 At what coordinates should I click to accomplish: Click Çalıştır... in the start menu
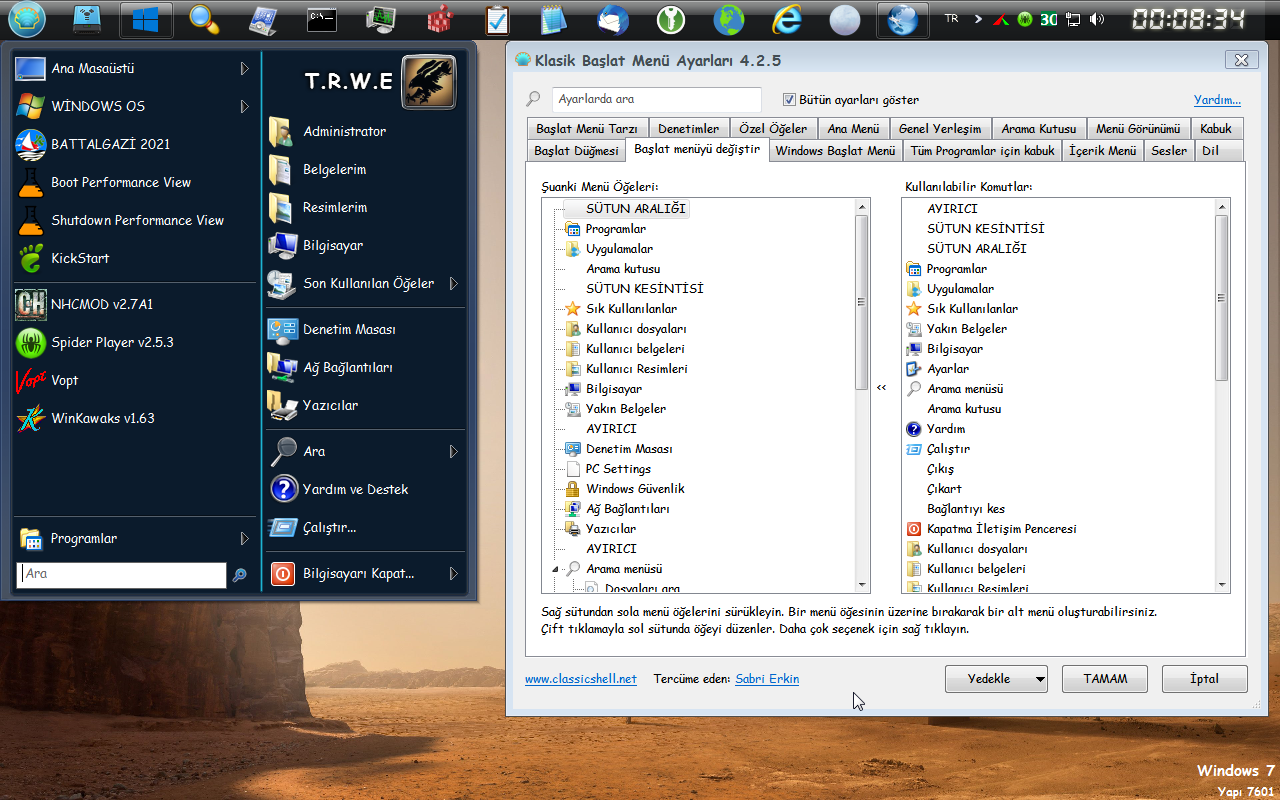[365, 527]
